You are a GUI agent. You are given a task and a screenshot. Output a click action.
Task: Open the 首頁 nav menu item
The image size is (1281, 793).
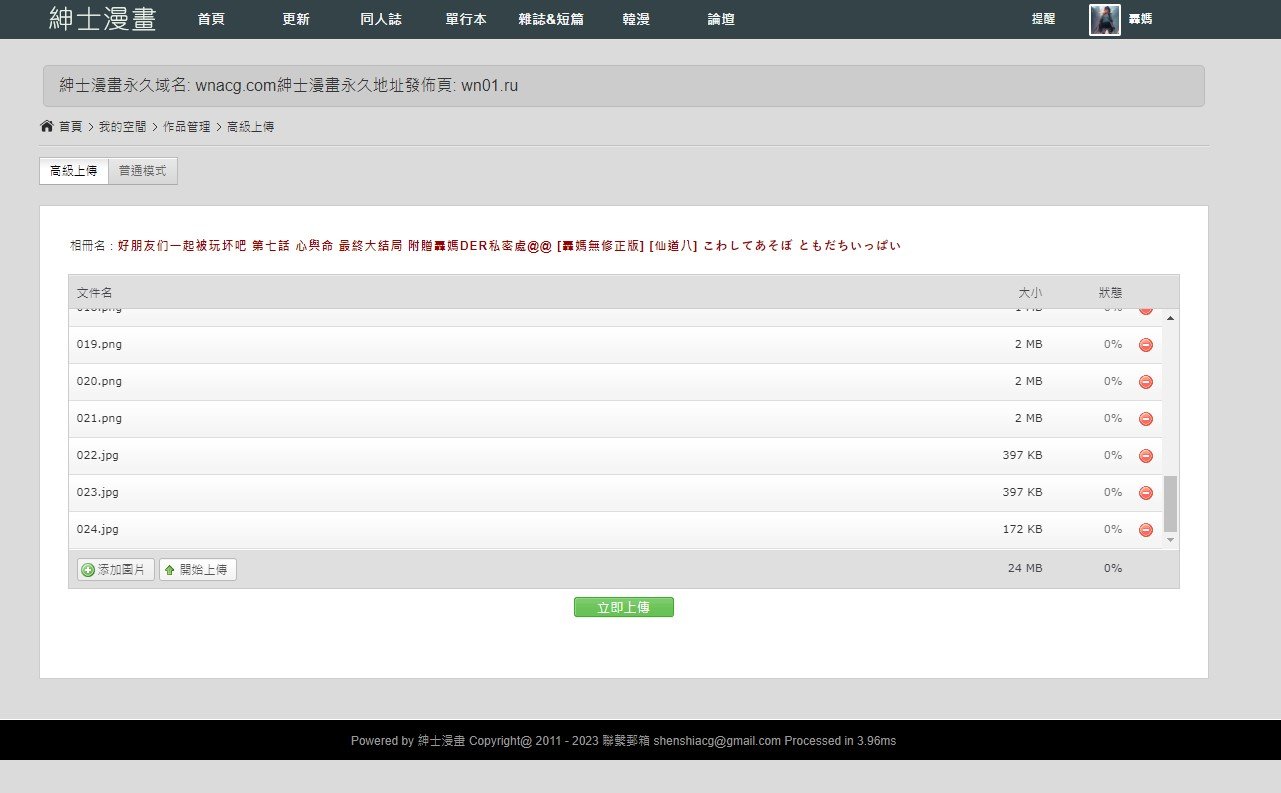(211, 19)
